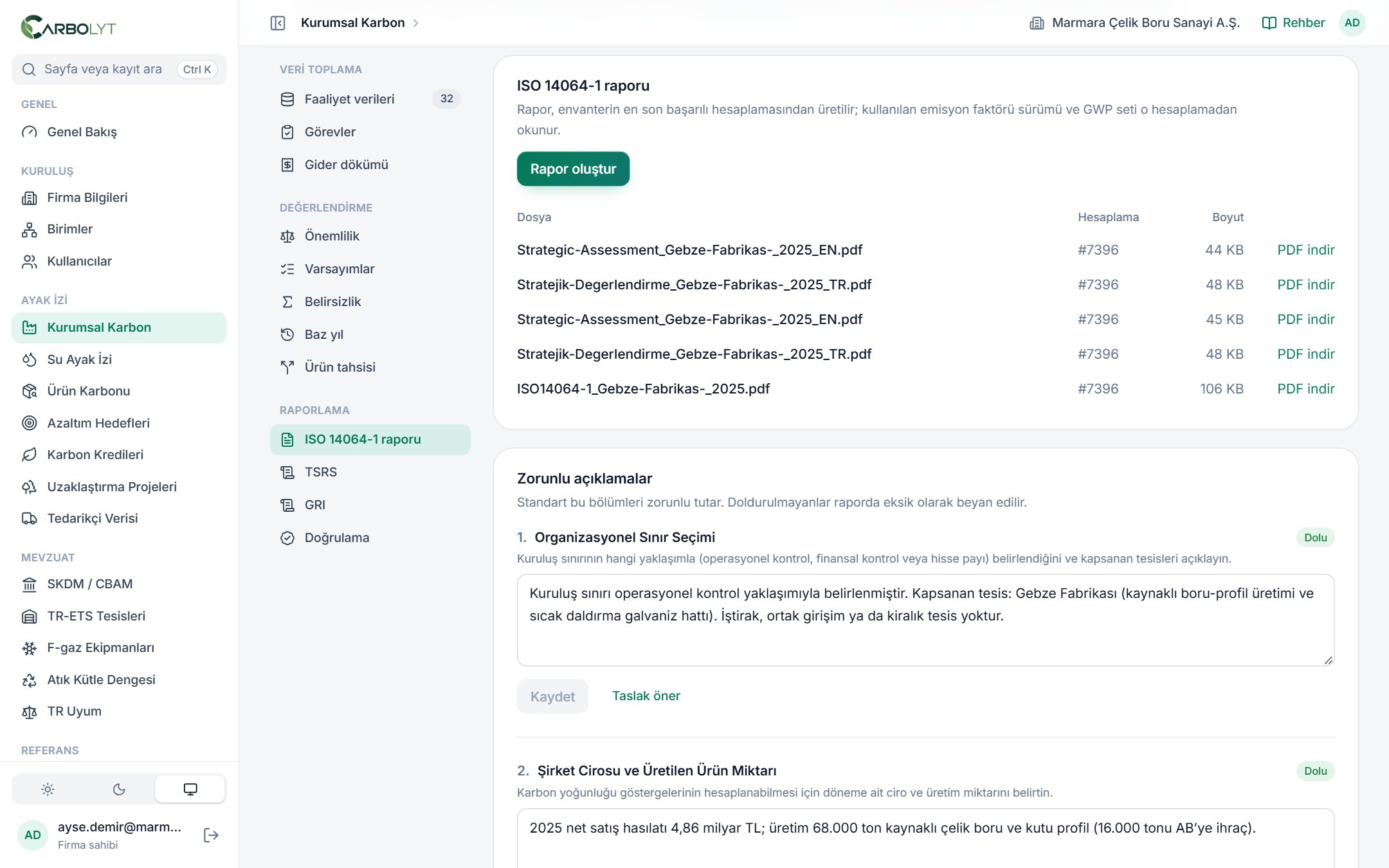Screen dimensions: 1389x868
Task: Focus the Sayfa veya kayıt ara search box
Action: pyautogui.click(x=119, y=69)
